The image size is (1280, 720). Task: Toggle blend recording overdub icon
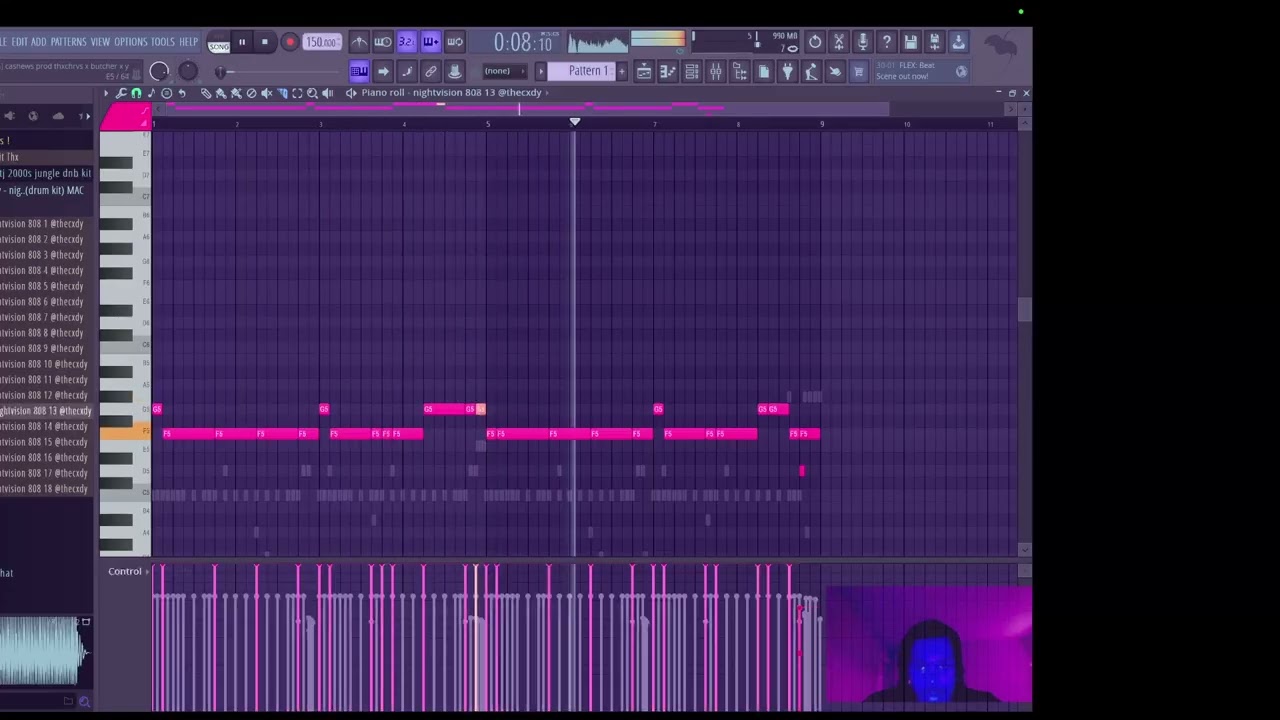click(431, 42)
